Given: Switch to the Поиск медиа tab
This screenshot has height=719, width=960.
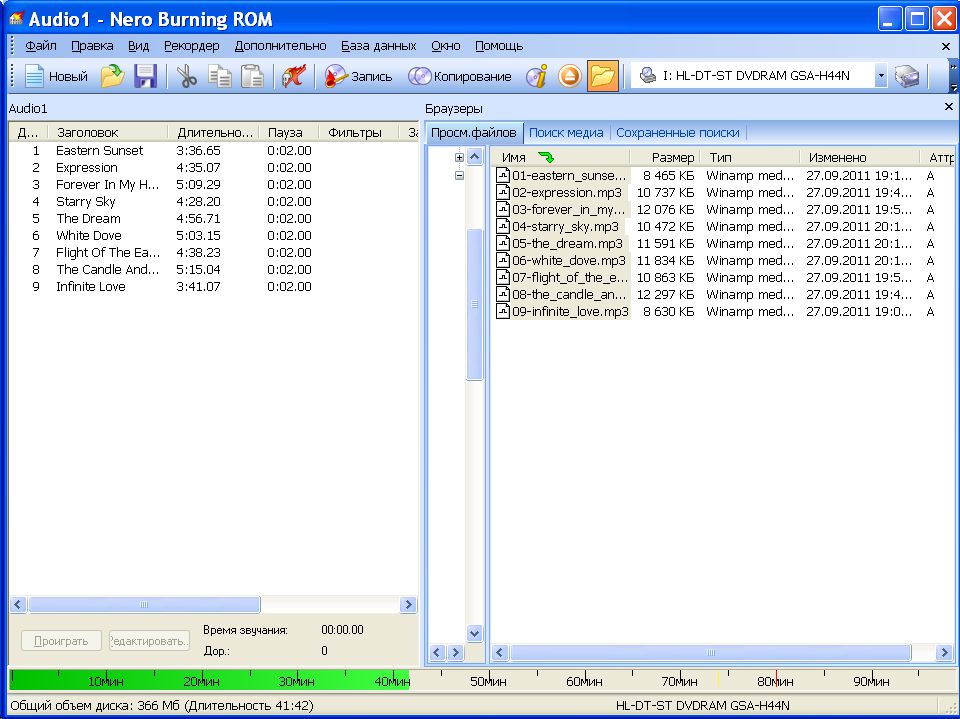Looking at the screenshot, I should 566,132.
